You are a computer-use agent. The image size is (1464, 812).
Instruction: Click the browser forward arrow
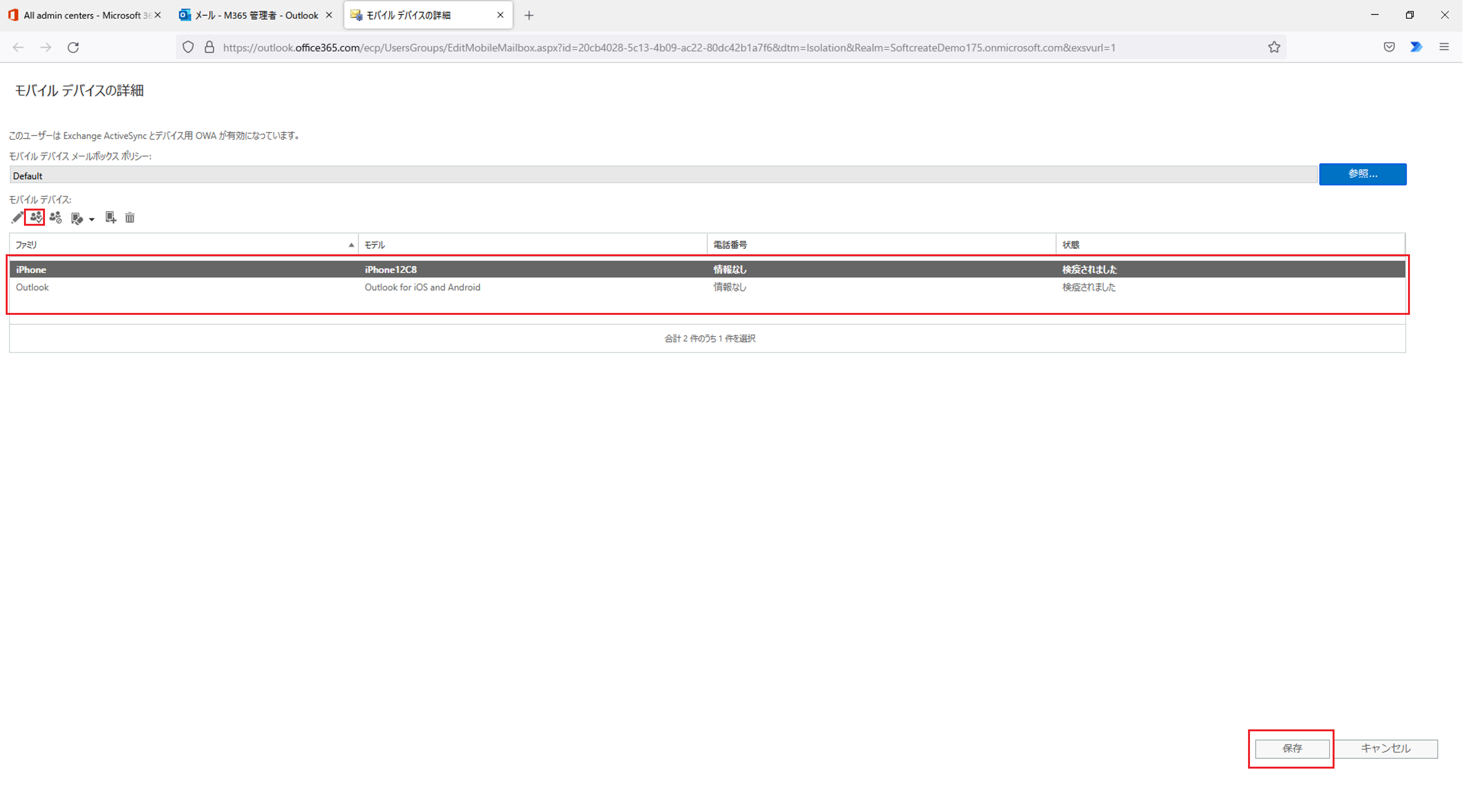(x=45, y=48)
